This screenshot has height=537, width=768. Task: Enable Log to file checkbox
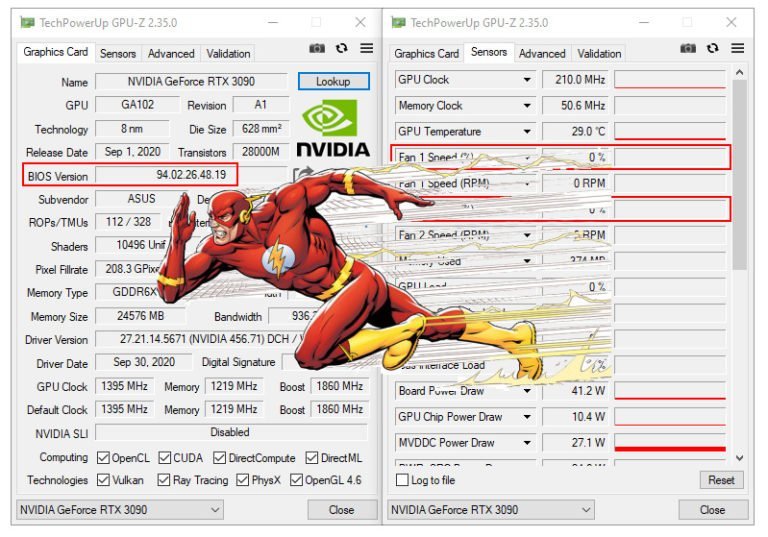402,480
